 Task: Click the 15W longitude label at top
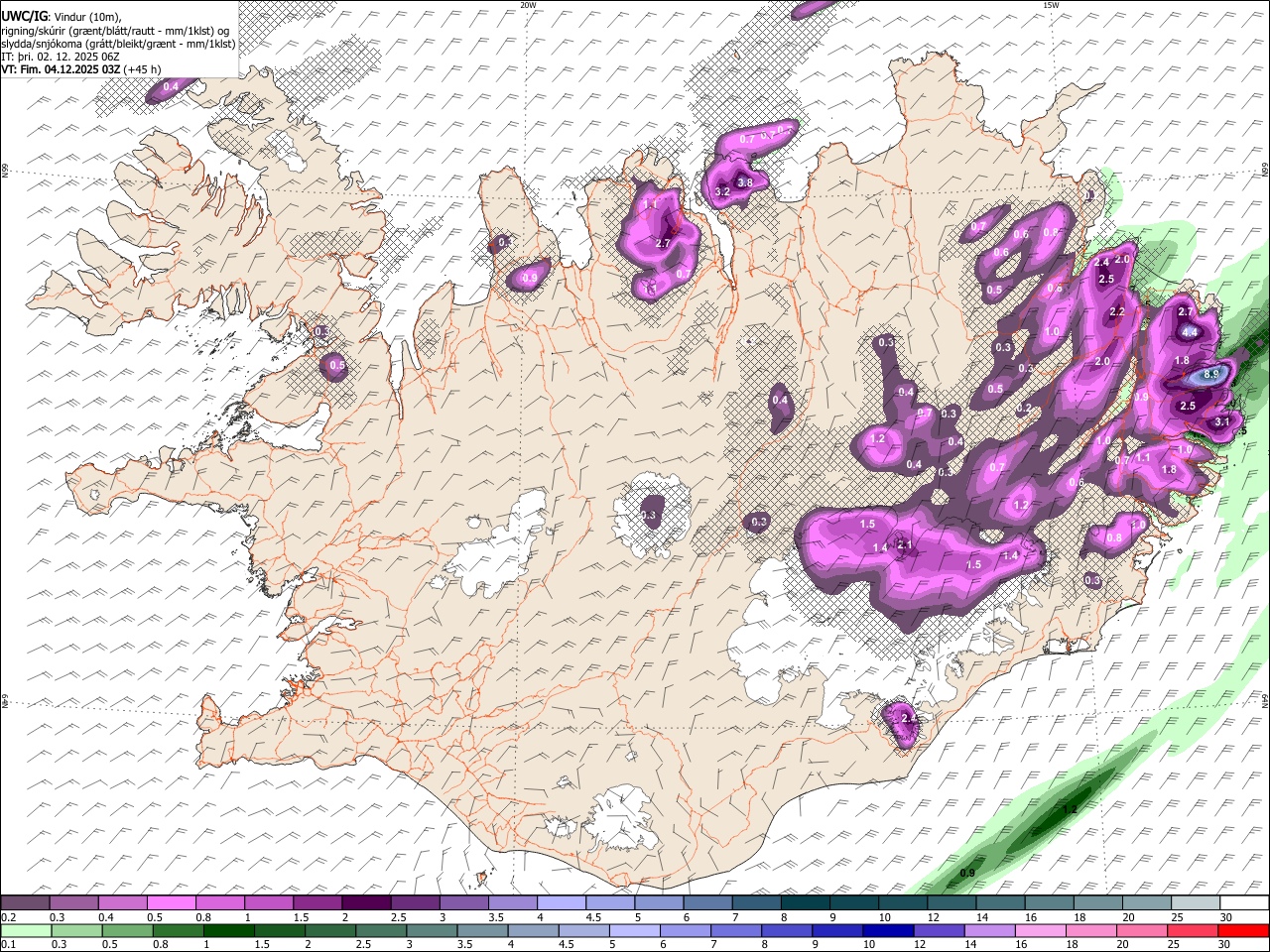[1051, 5]
